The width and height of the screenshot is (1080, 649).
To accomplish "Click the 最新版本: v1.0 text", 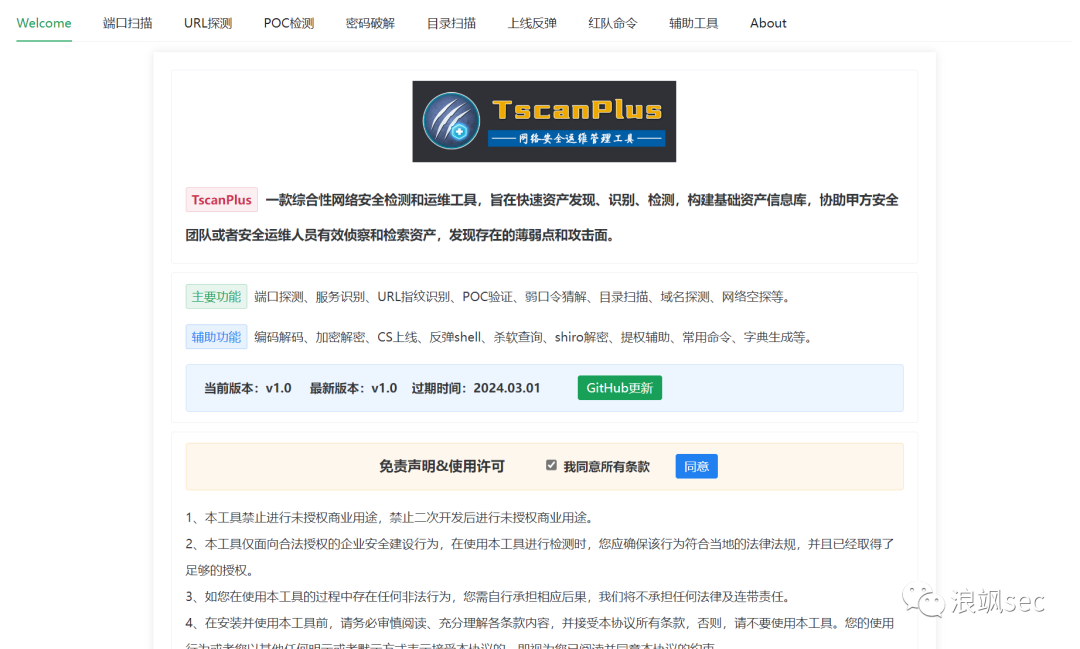I will pyautogui.click(x=353, y=388).
